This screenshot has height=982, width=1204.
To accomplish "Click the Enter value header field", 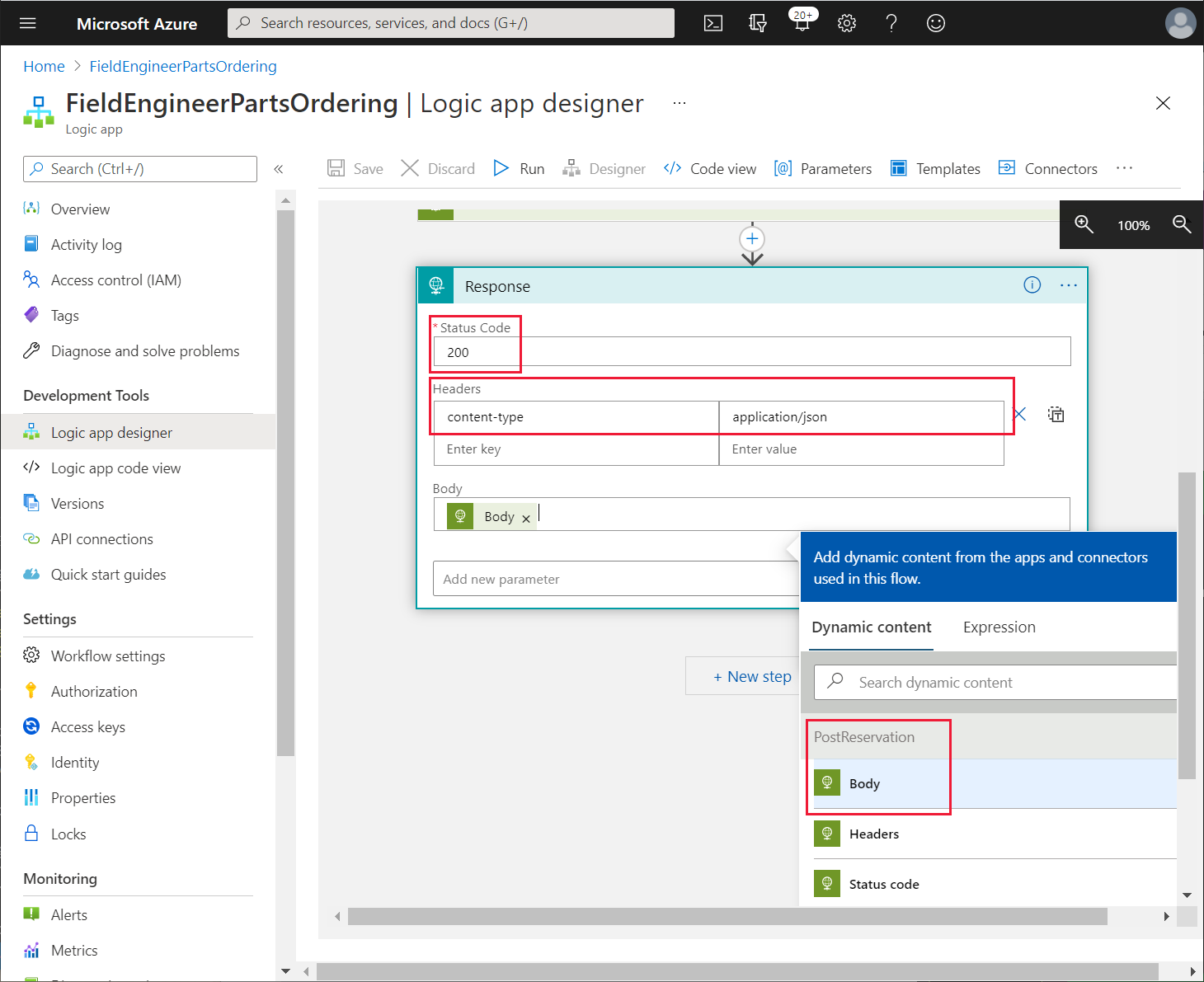I will coord(862,449).
